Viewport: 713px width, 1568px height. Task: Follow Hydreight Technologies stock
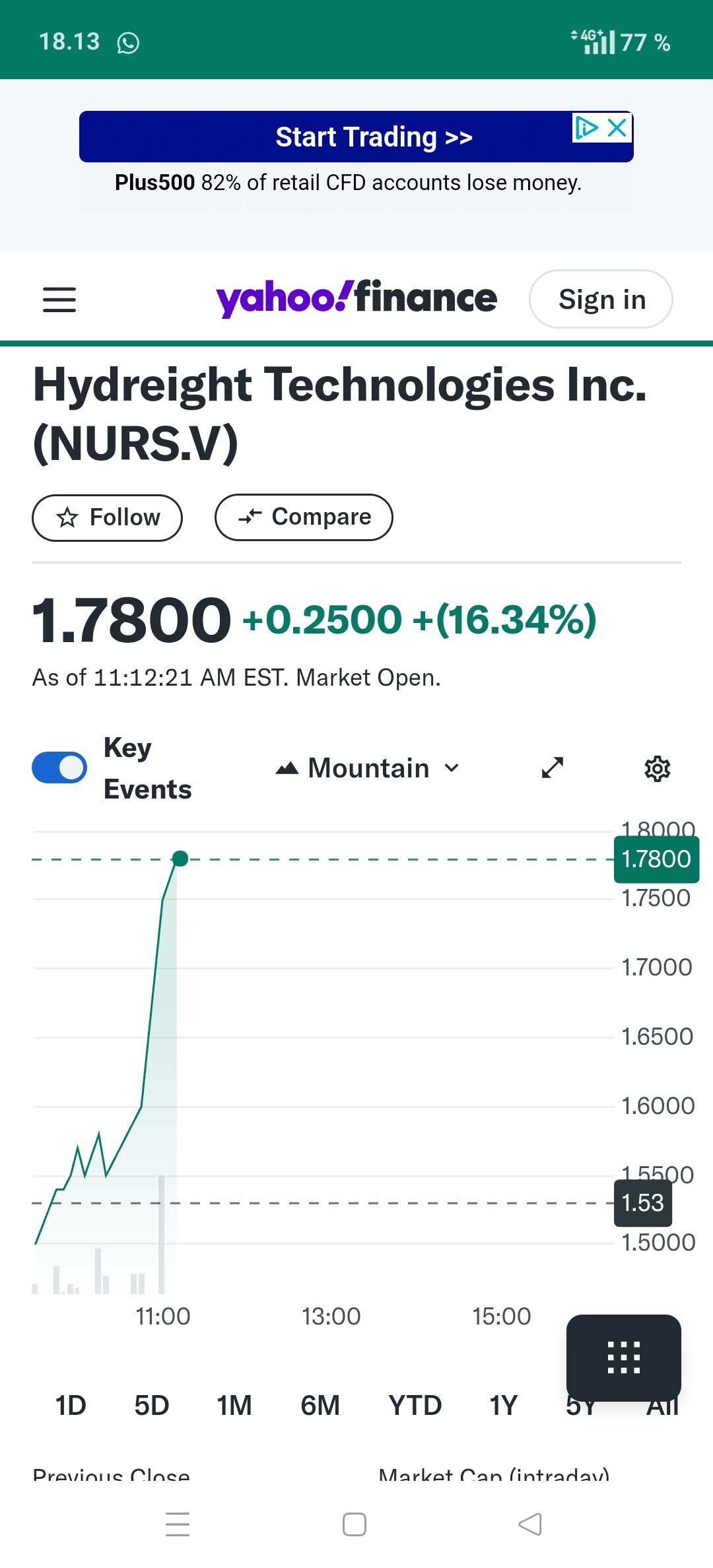(108, 517)
